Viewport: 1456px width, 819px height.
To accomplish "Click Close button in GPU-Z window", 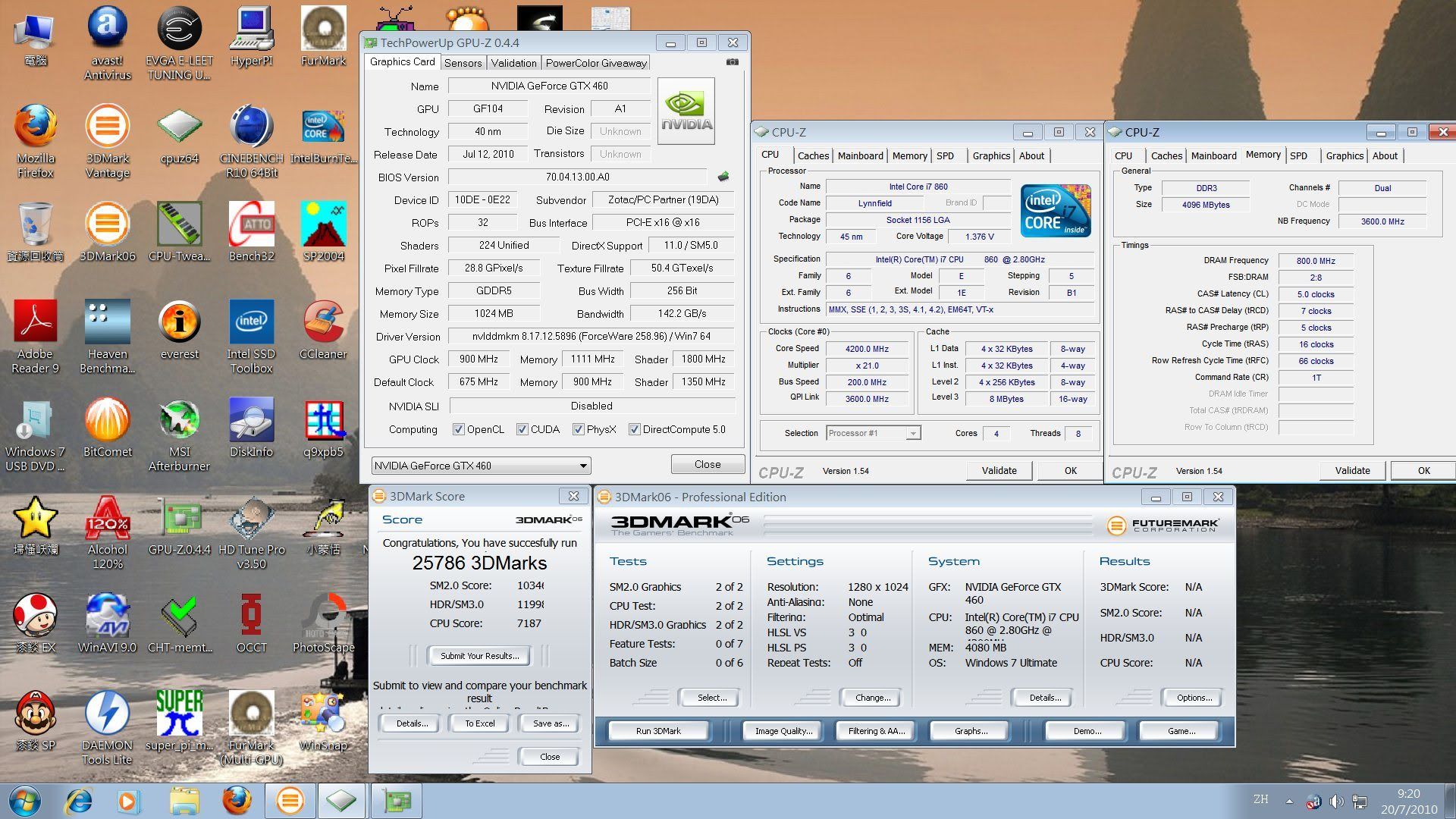I will click(x=708, y=464).
